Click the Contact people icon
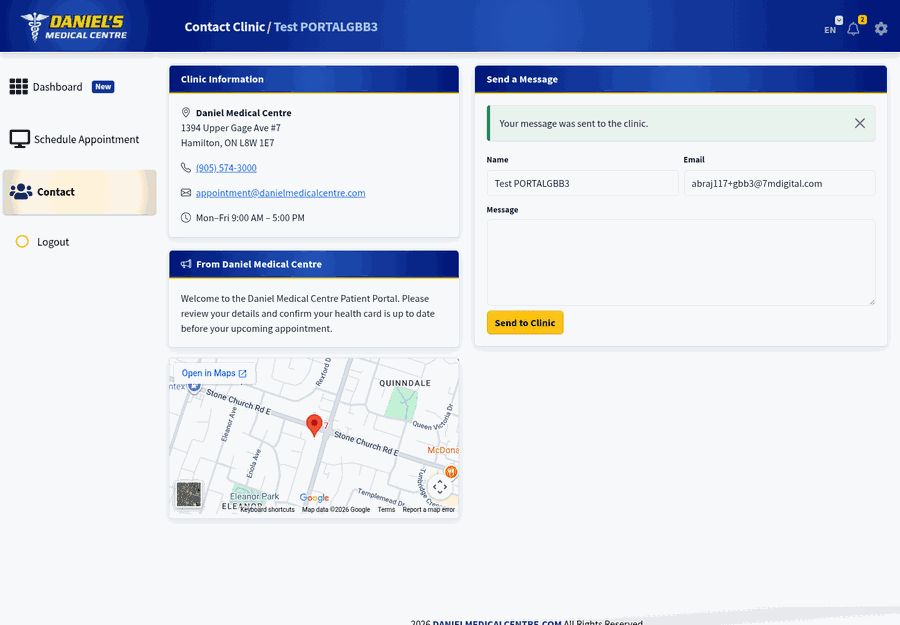The image size is (900, 625). point(21,192)
